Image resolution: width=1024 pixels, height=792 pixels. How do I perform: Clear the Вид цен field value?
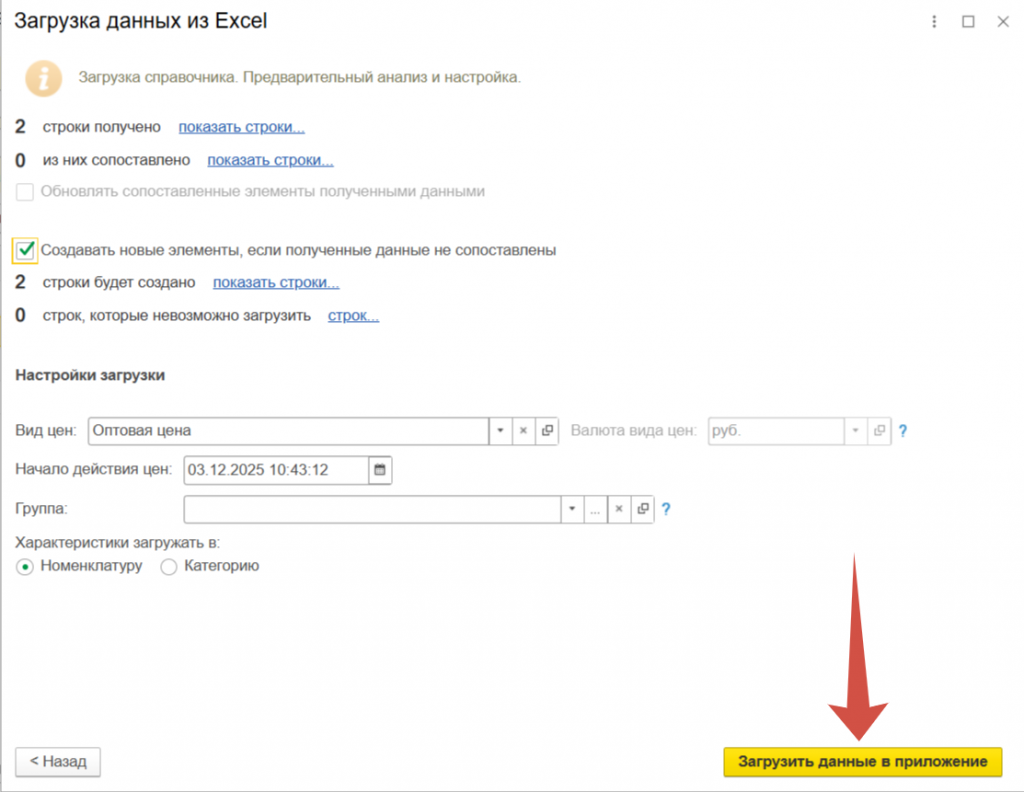tap(524, 431)
